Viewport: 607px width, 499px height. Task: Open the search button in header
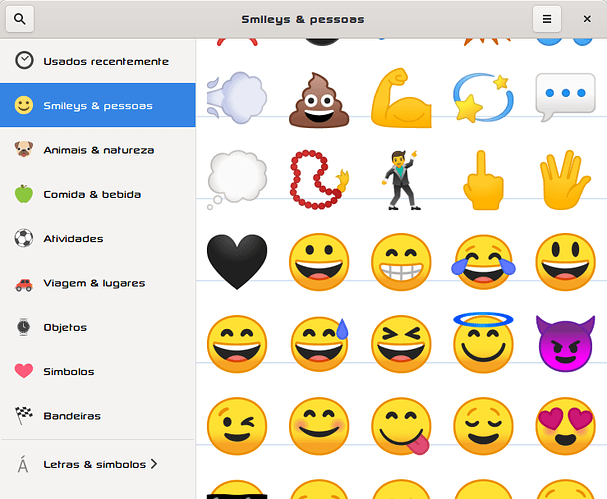[x=20, y=19]
